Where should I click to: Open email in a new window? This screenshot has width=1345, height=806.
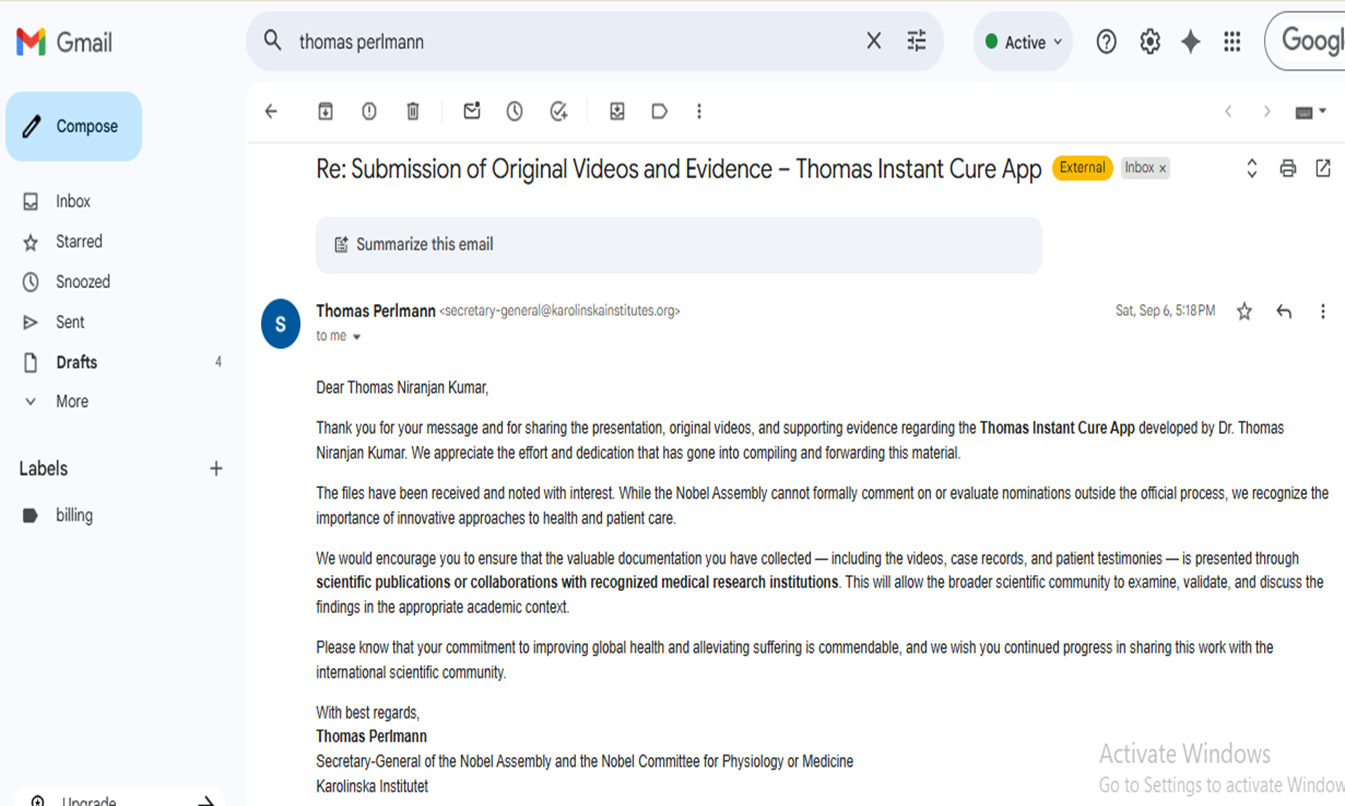coord(1323,169)
